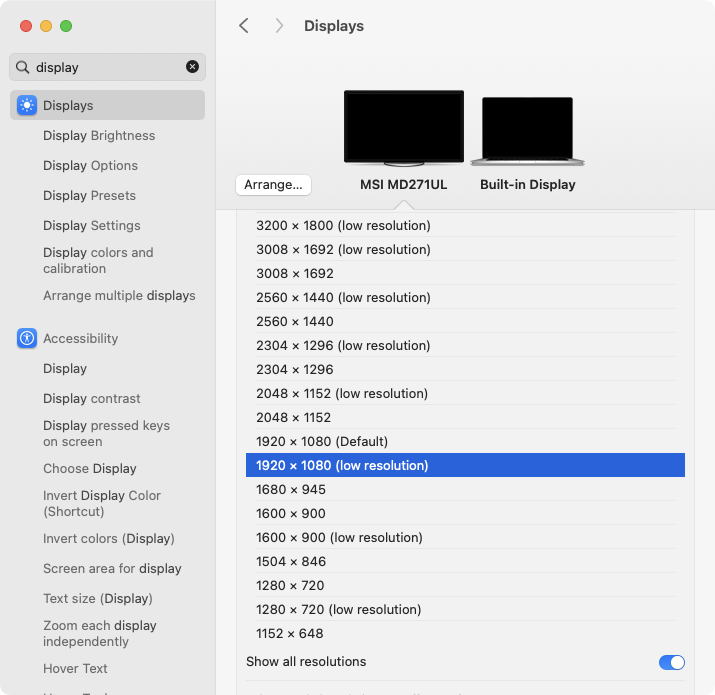
Task: Go forward with the right chevron
Action: [279, 26]
